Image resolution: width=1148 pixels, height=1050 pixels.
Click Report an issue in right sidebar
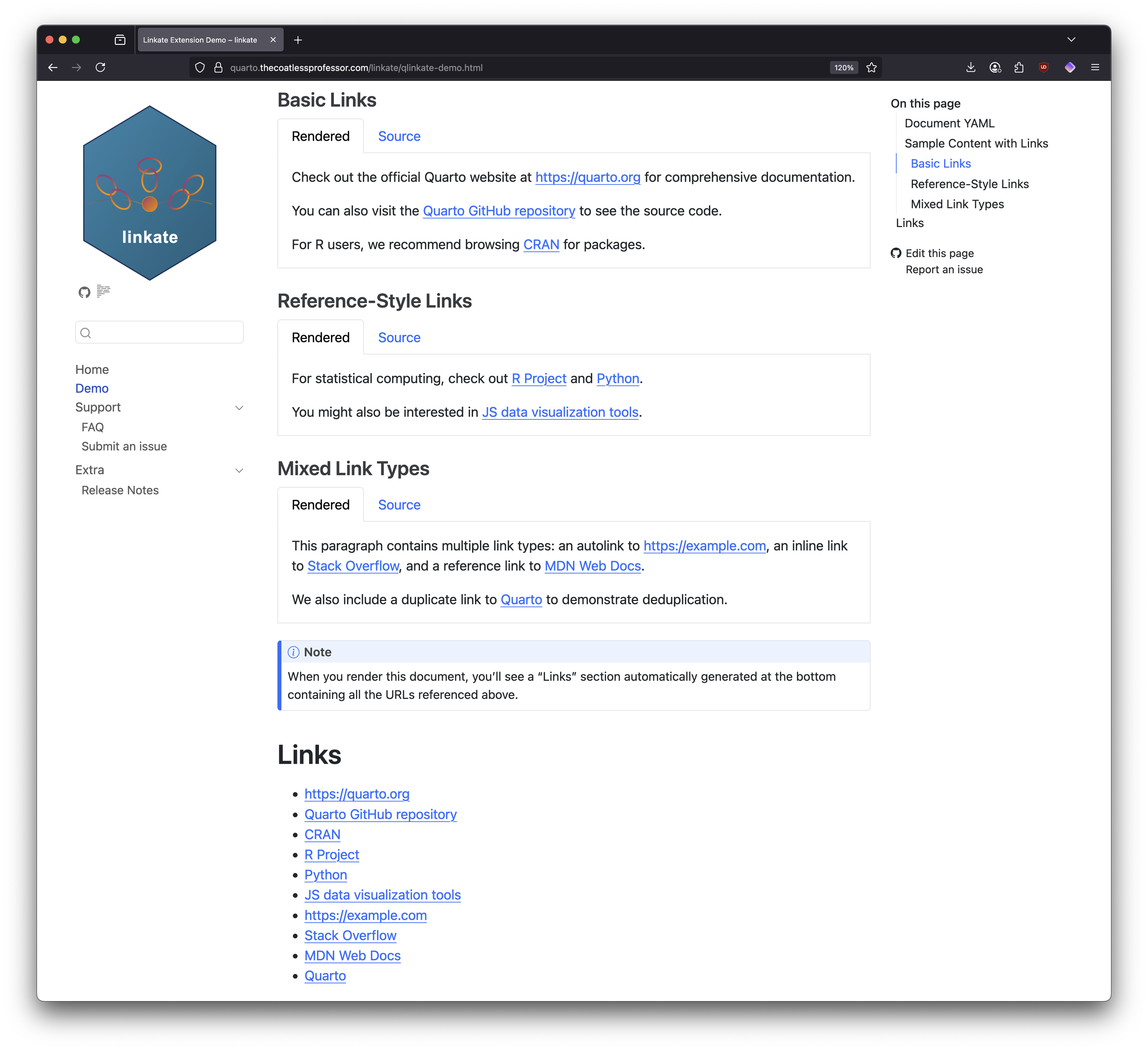tap(944, 270)
